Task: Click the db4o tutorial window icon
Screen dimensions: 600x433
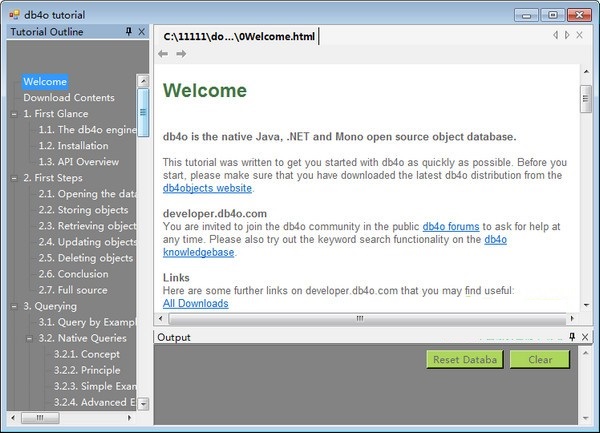Action: click(14, 15)
